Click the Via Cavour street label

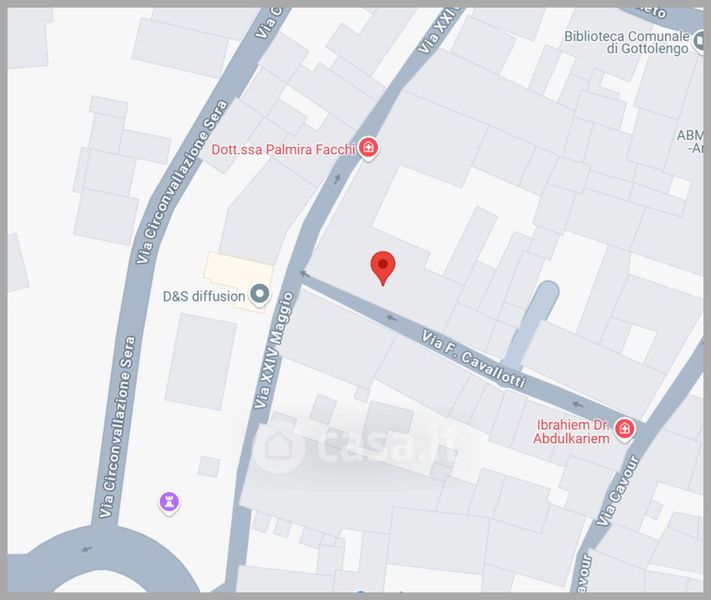click(x=618, y=491)
